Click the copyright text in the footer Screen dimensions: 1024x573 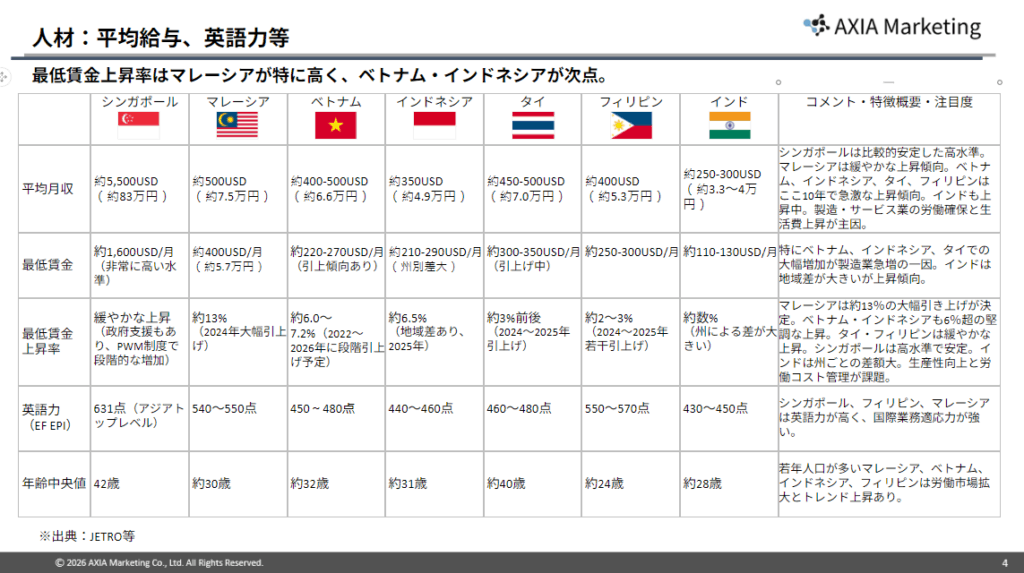[160, 563]
